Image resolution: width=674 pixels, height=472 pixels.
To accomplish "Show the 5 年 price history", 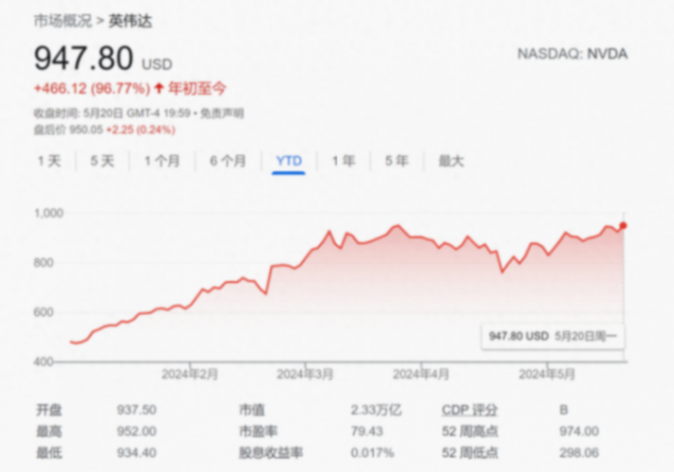I will coord(396,161).
